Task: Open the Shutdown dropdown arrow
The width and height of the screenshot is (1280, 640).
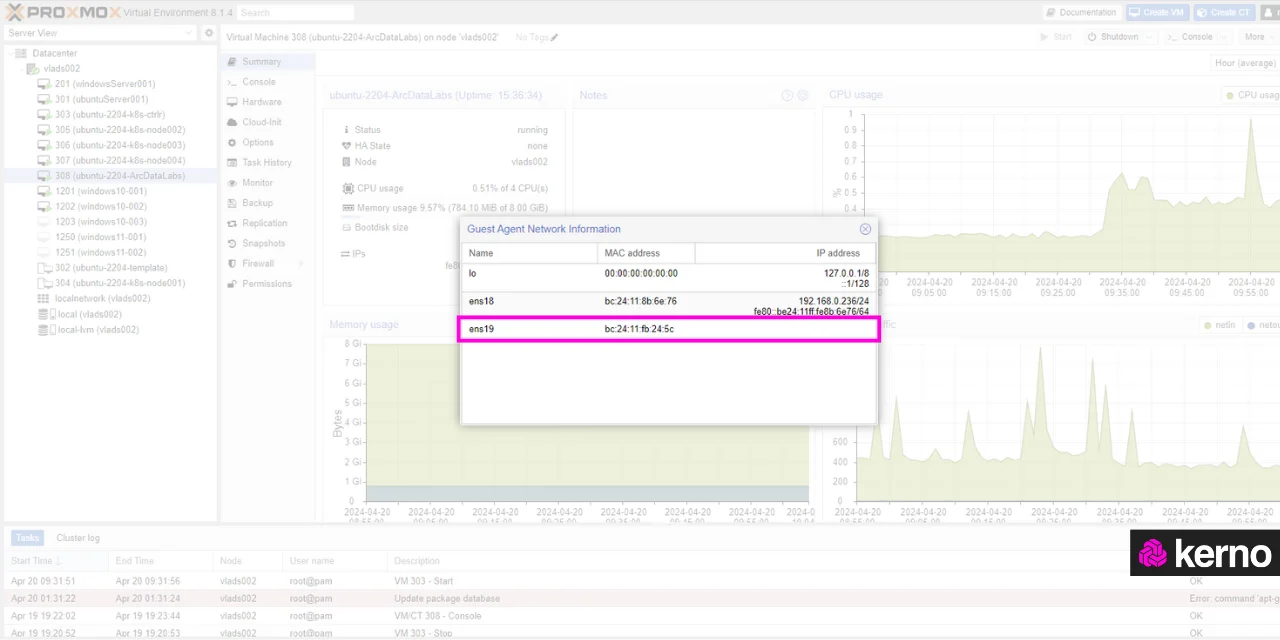Action: [x=1150, y=37]
